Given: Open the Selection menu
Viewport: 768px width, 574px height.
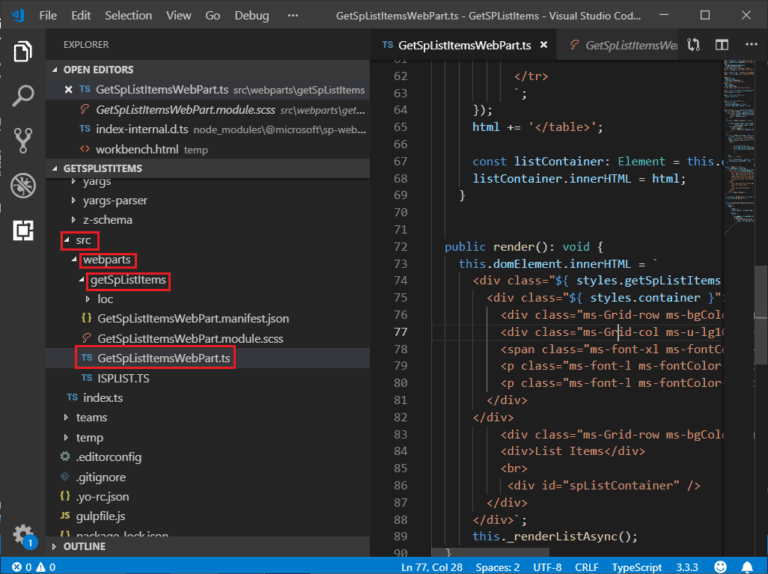Looking at the screenshot, I should pyautogui.click(x=128, y=15).
